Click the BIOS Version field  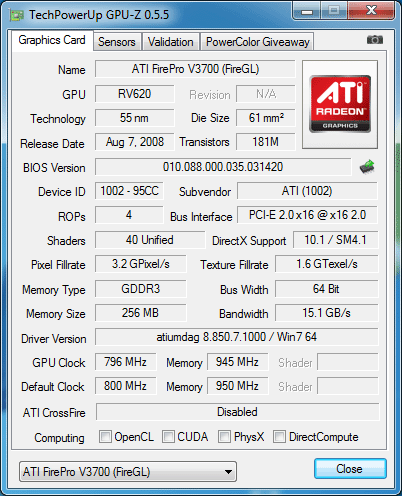point(223,167)
